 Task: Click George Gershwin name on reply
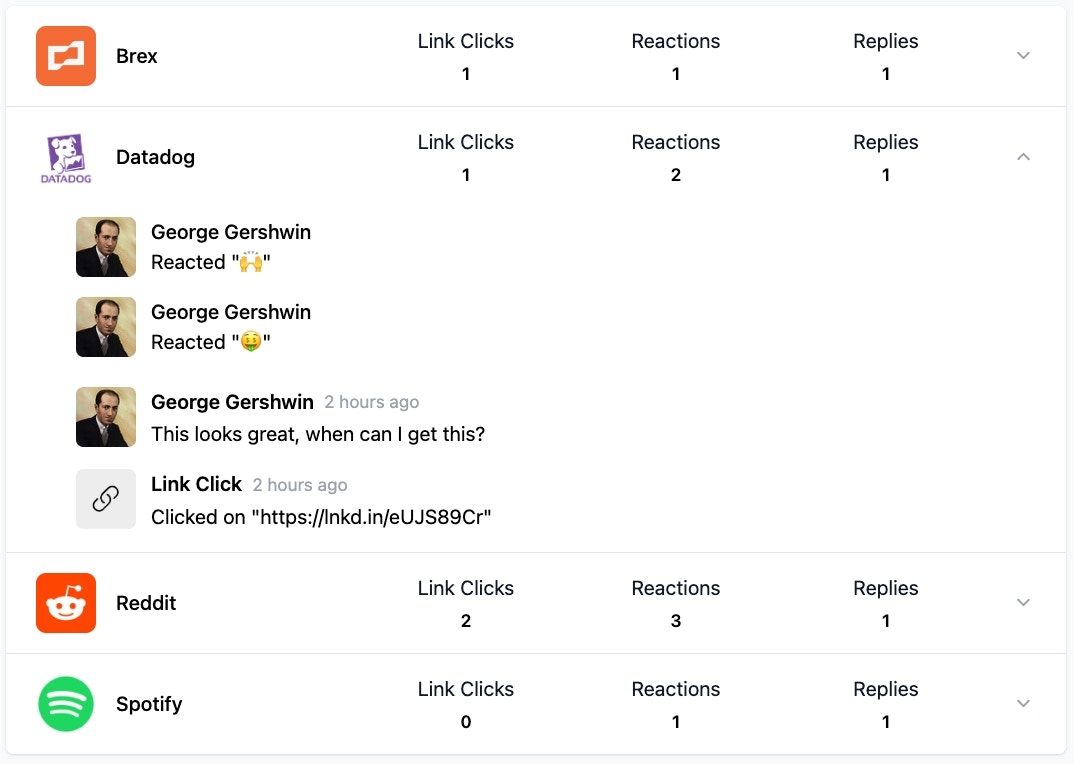(232, 402)
